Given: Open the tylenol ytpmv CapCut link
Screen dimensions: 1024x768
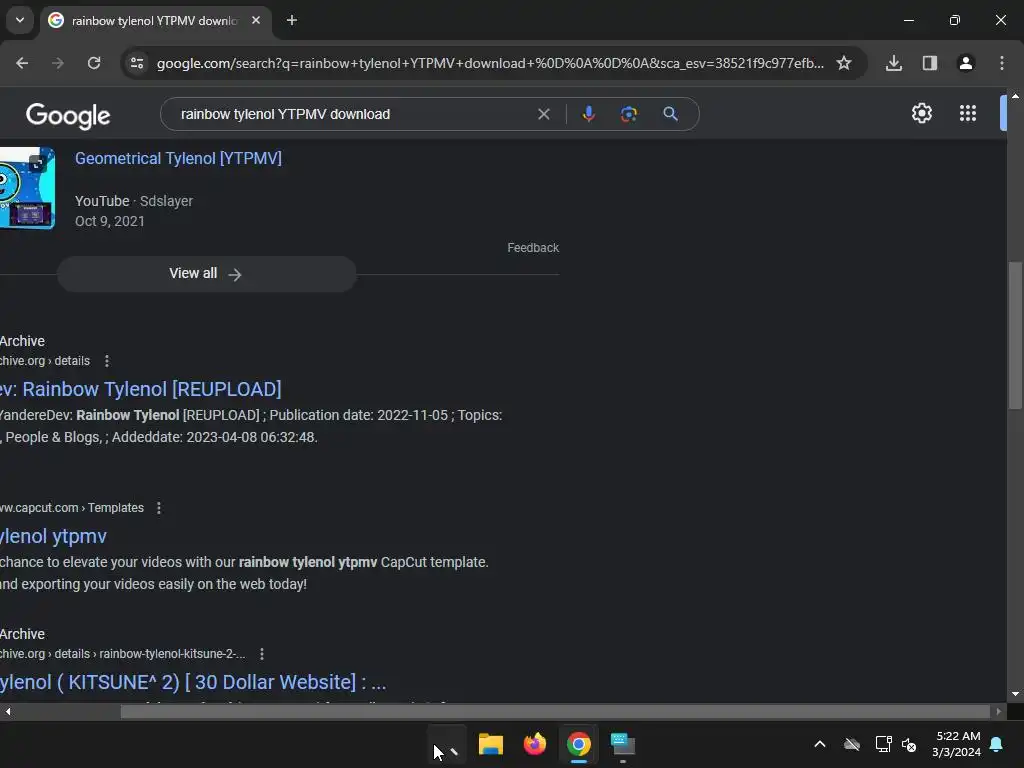Looking at the screenshot, I should [53, 536].
